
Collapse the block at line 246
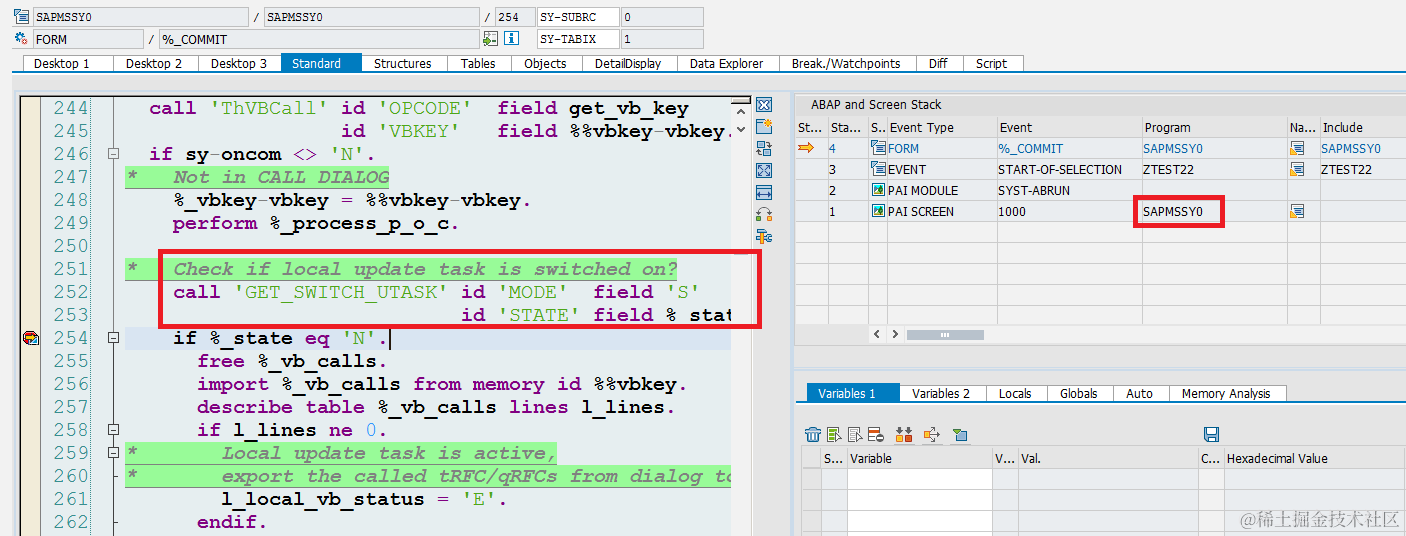click(113, 154)
